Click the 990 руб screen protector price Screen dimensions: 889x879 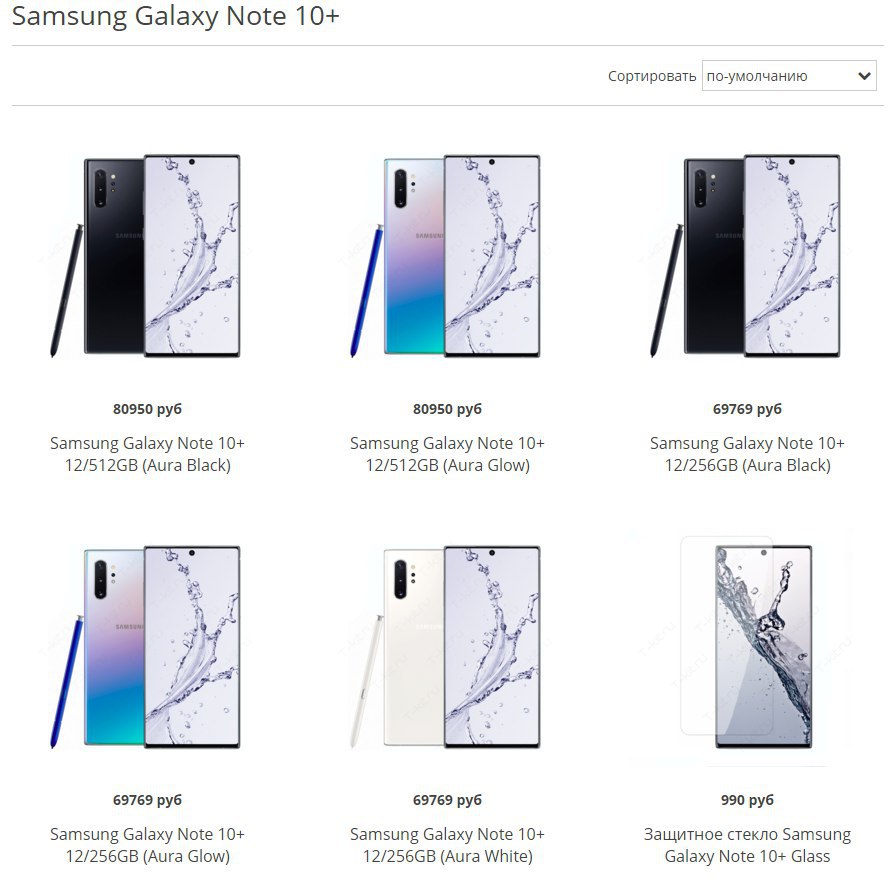(x=747, y=800)
